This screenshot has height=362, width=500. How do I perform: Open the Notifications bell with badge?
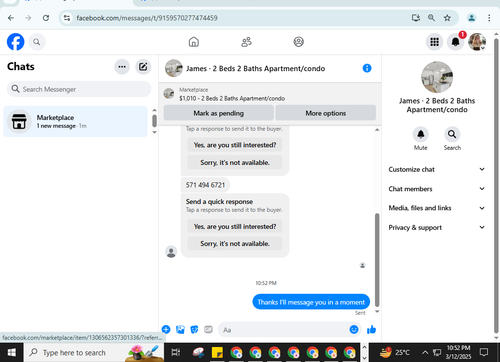(x=455, y=42)
